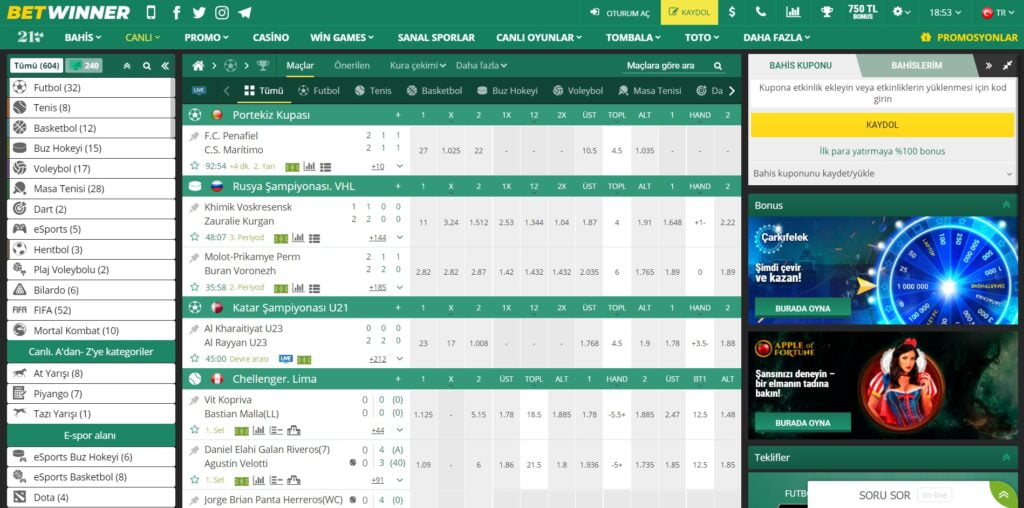1024x508 pixels.
Task: Click Burada Oyna on Çarkıfelek banner
Action: click(x=803, y=308)
